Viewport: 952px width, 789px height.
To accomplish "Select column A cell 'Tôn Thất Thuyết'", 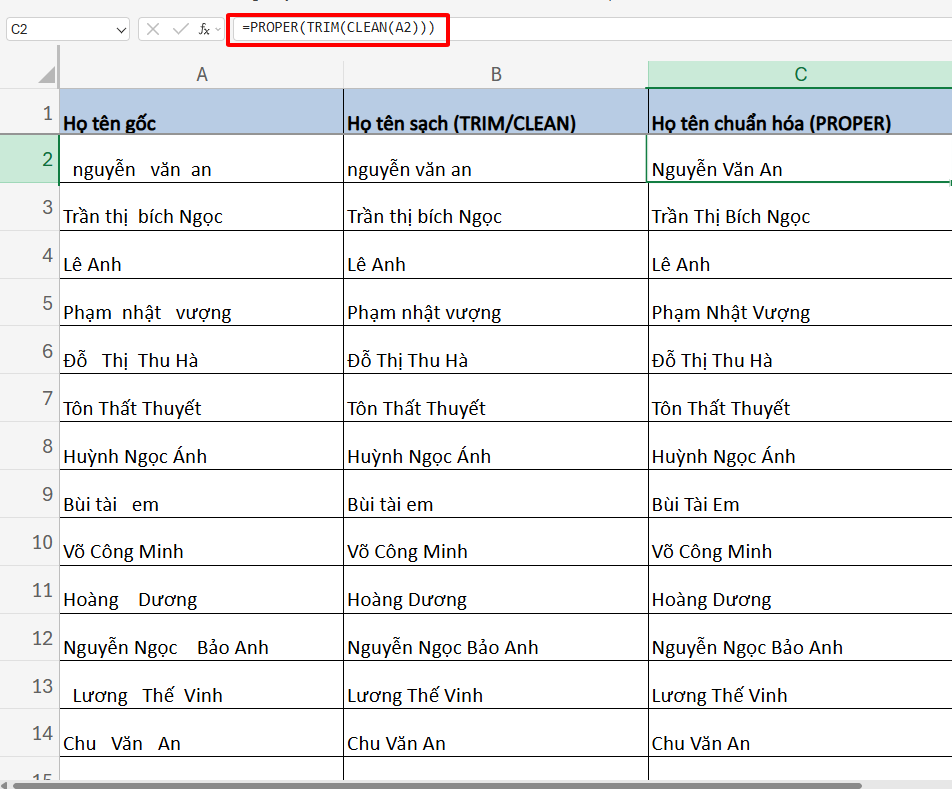I will tap(202, 398).
